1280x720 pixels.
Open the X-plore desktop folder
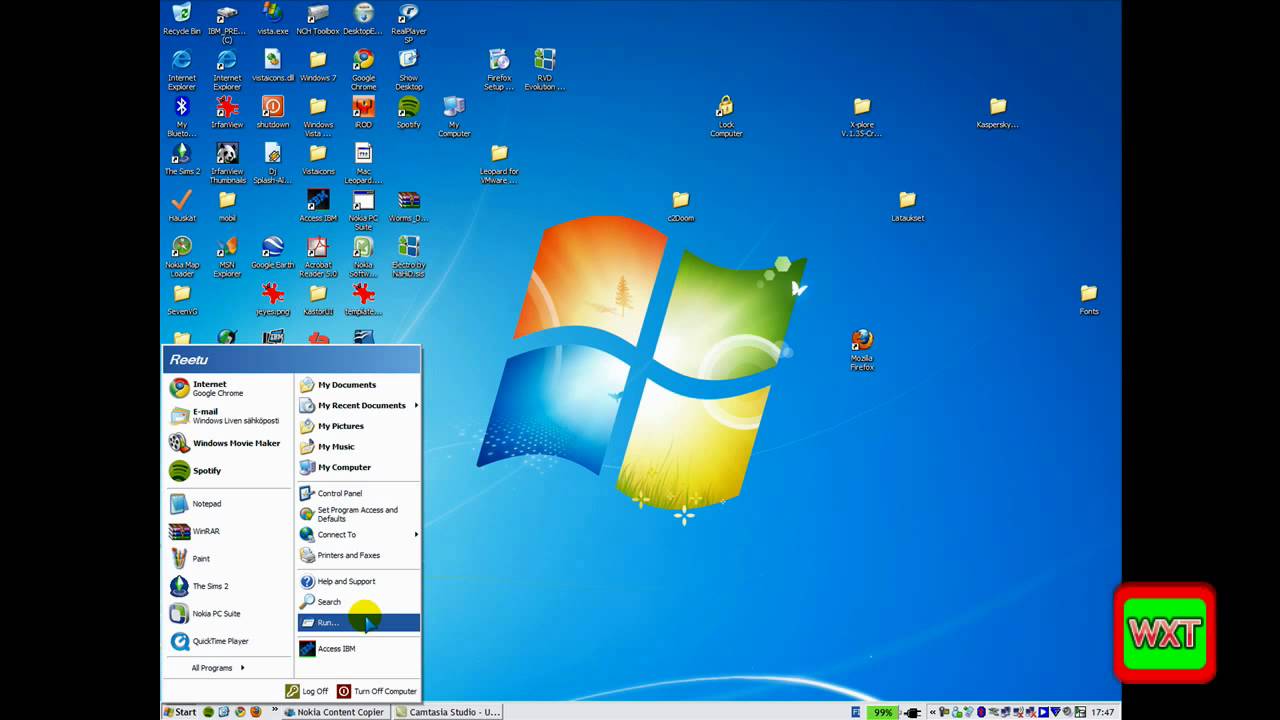[x=862, y=116]
